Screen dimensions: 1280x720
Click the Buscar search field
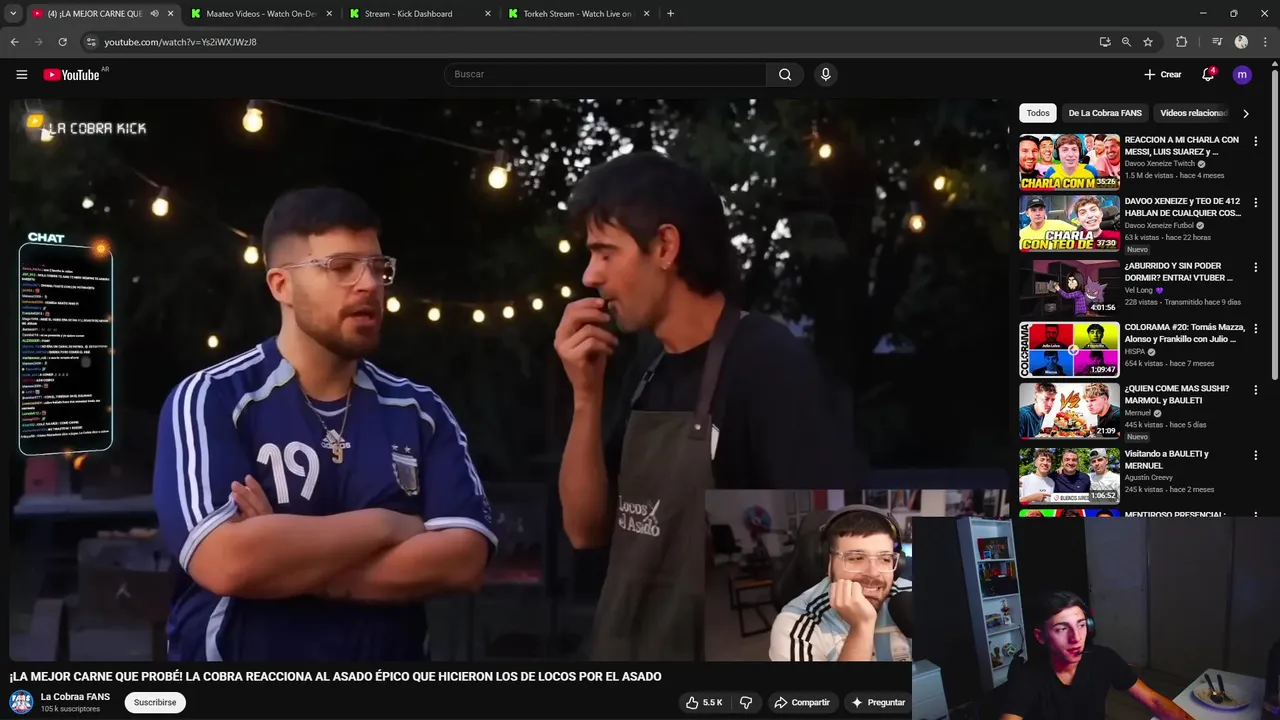(605, 74)
